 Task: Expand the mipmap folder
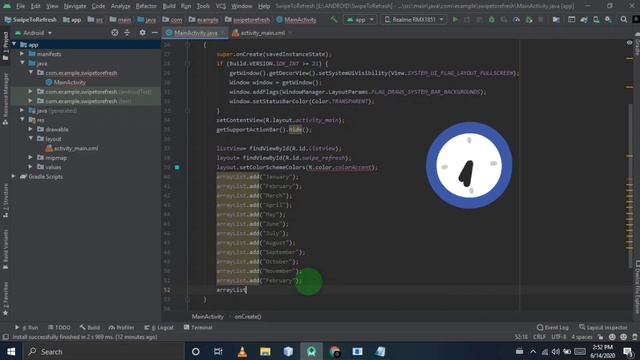pos(31,157)
